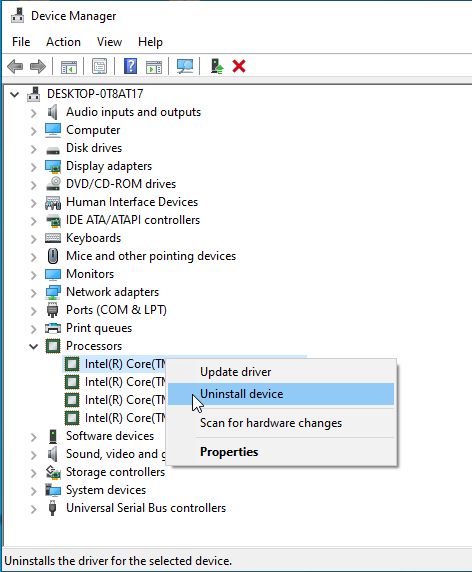Choose Scan for hardware changes in context menu
472x572 pixels.
[281, 423]
